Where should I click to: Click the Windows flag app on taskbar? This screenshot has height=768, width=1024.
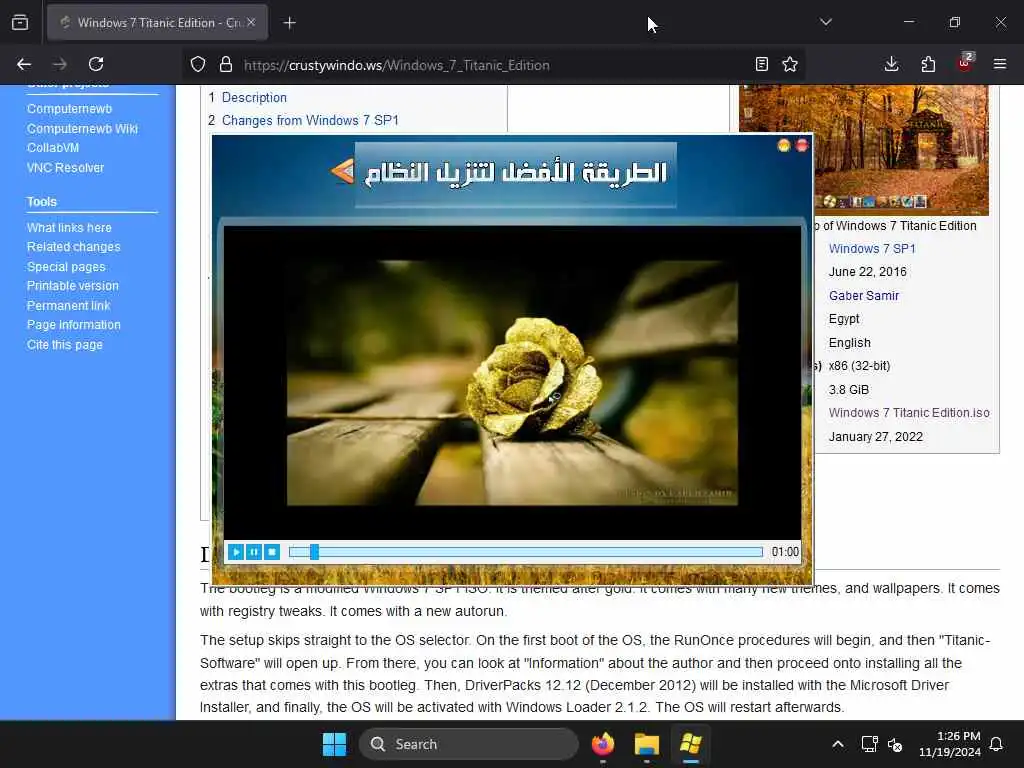pos(691,744)
